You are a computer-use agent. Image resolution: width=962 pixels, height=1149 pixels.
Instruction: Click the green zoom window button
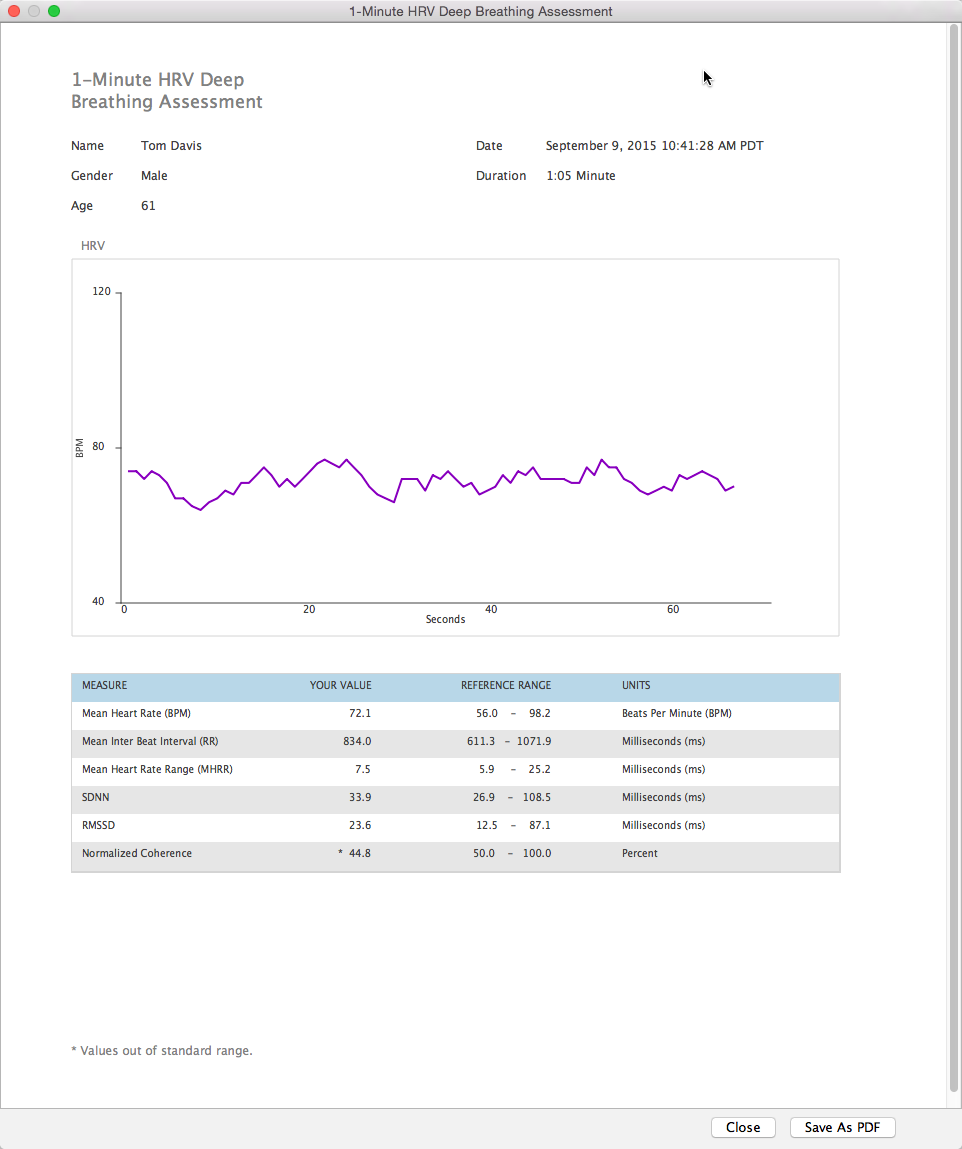tap(53, 11)
